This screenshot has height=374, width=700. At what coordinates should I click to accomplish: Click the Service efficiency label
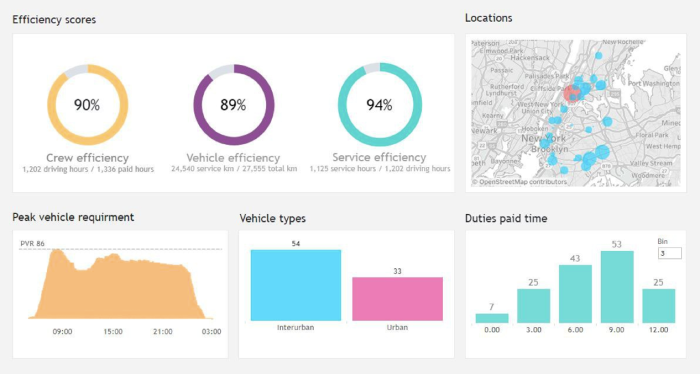(379, 158)
